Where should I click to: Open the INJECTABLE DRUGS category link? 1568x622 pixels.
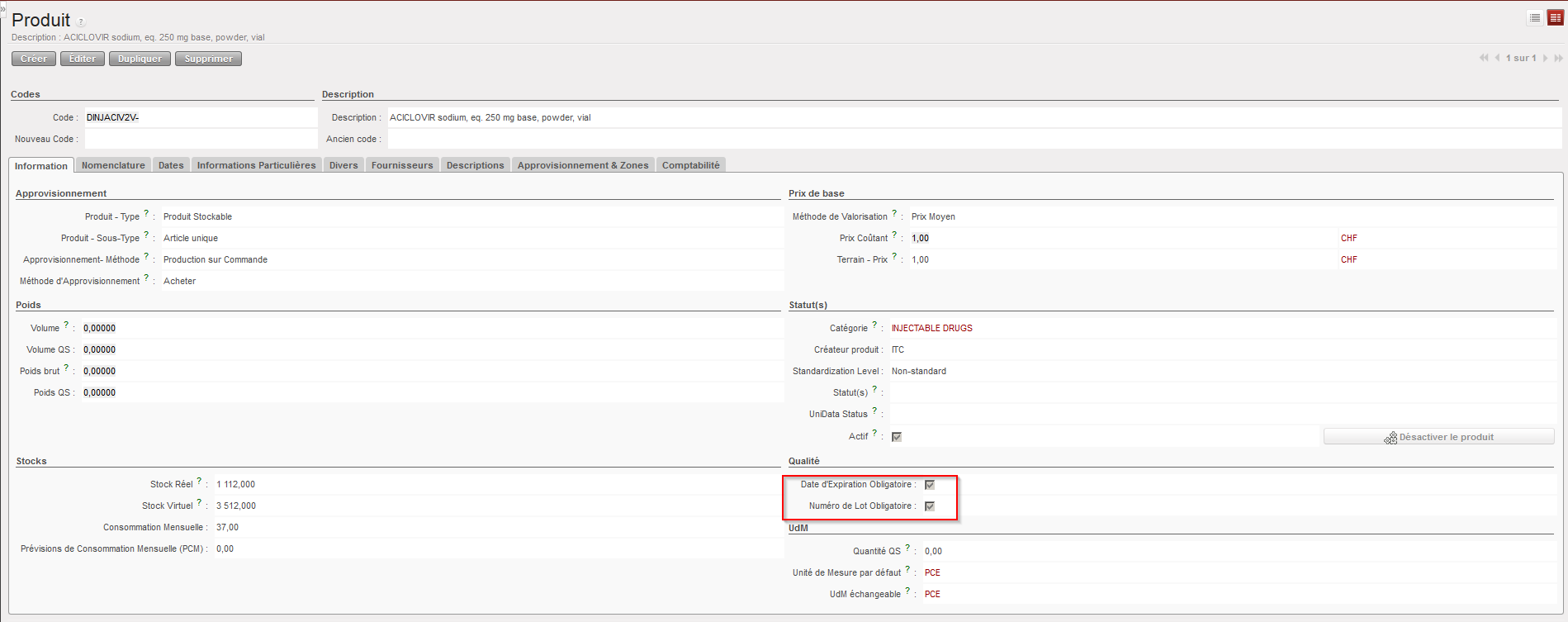click(931, 328)
